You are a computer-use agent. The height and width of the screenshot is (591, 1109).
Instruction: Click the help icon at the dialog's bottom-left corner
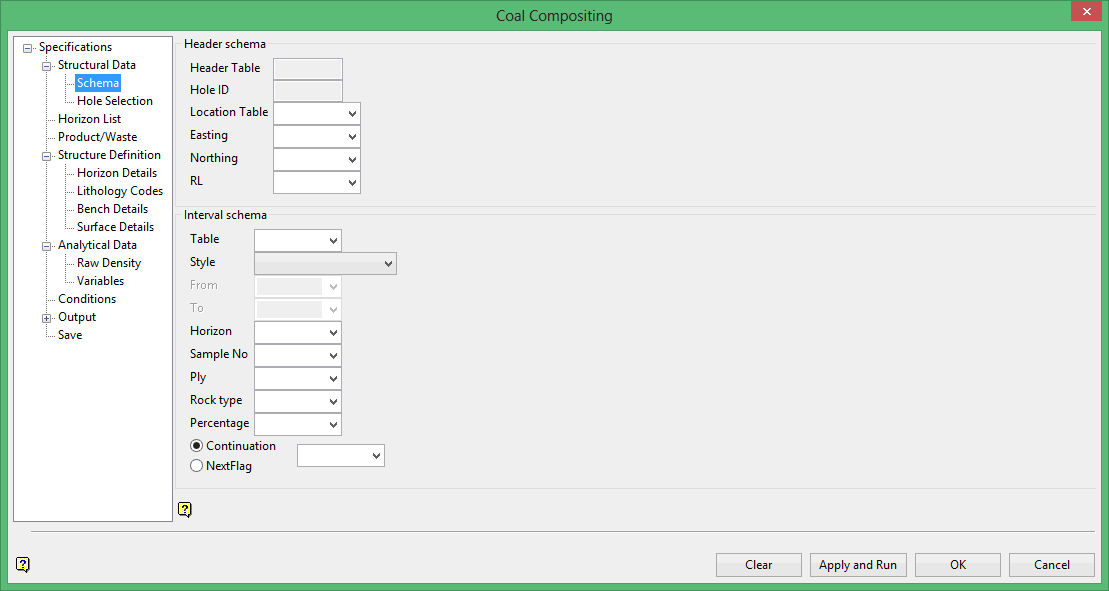23,565
